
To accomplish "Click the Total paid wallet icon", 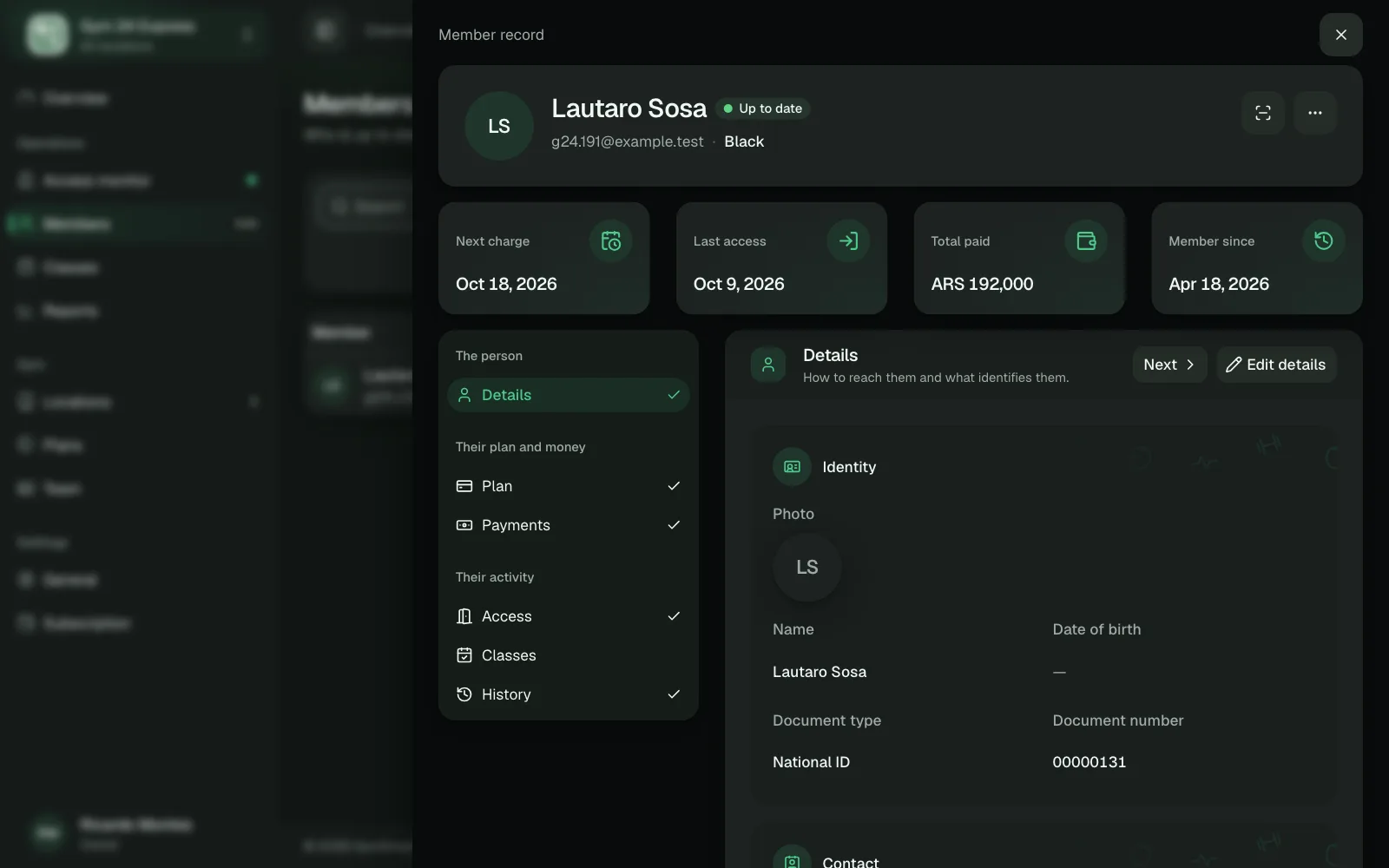I will tap(1086, 241).
